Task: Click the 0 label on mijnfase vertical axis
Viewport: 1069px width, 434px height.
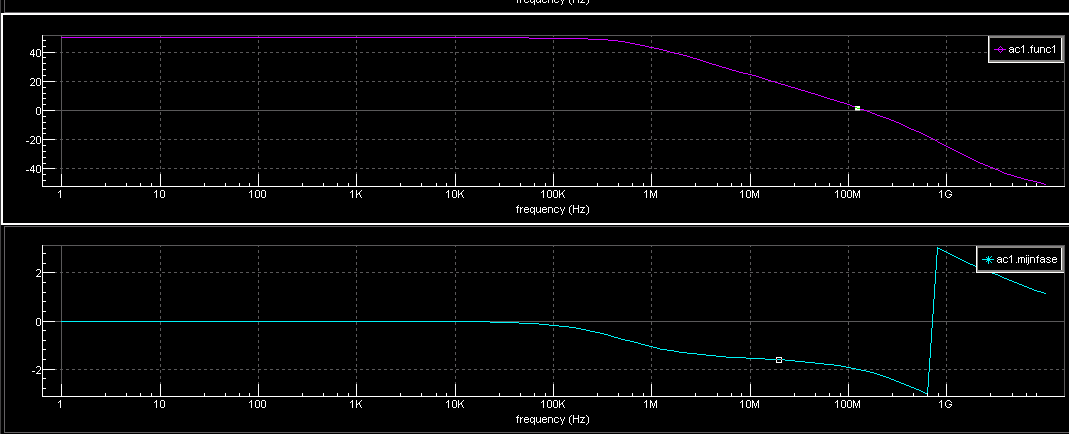Action: pyautogui.click(x=36, y=322)
